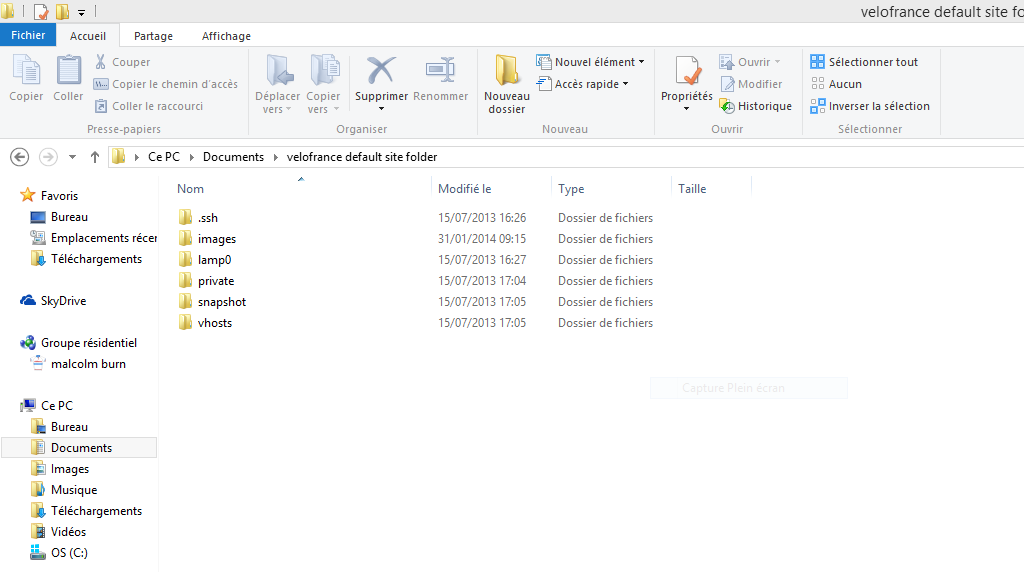
Task: Open the recent locations dropdown arrow
Action: pos(72,157)
